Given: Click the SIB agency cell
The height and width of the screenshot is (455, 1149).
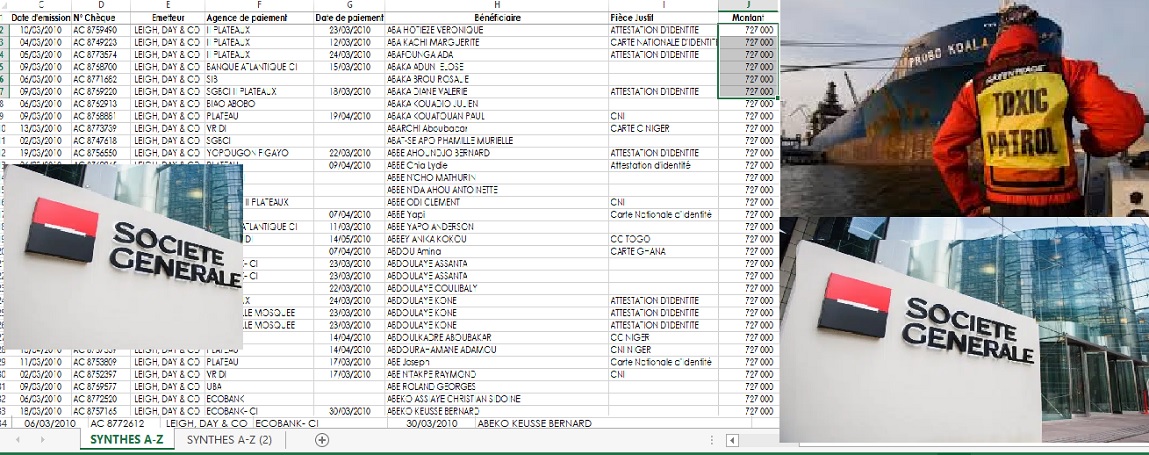Looking at the screenshot, I should coord(259,79).
